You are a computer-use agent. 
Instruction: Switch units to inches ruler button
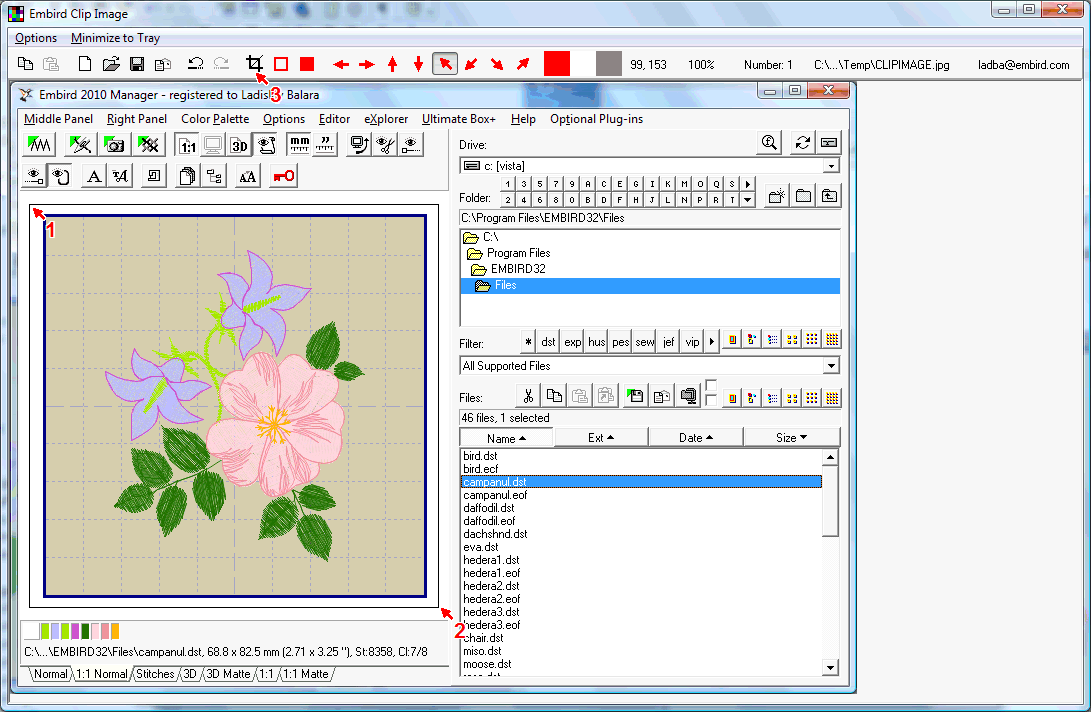tap(325, 145)
